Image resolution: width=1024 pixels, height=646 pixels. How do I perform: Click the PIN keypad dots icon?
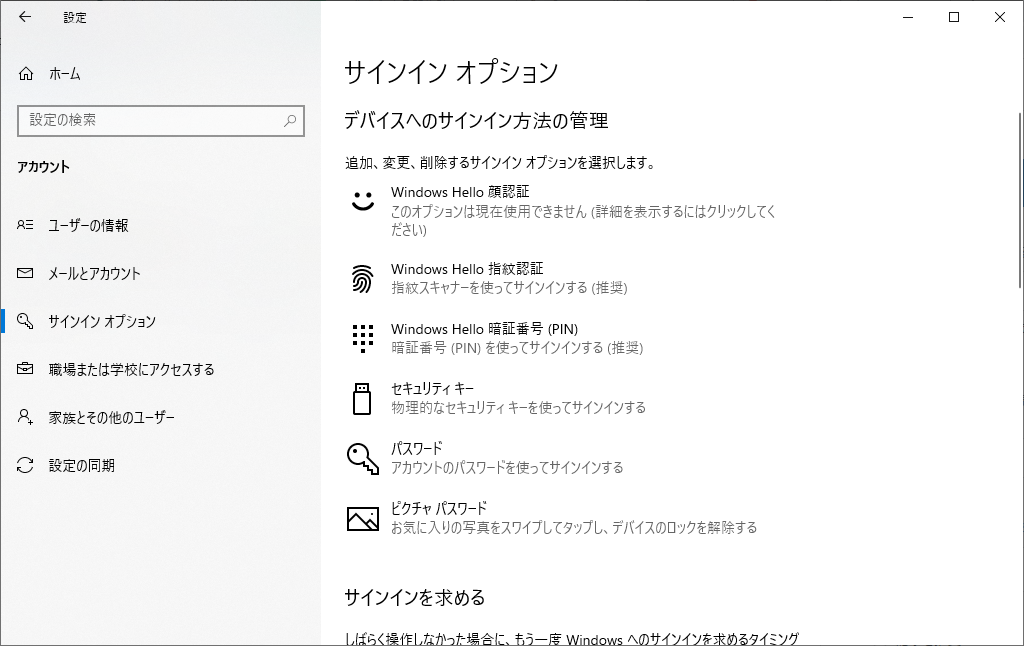point(362,338)
